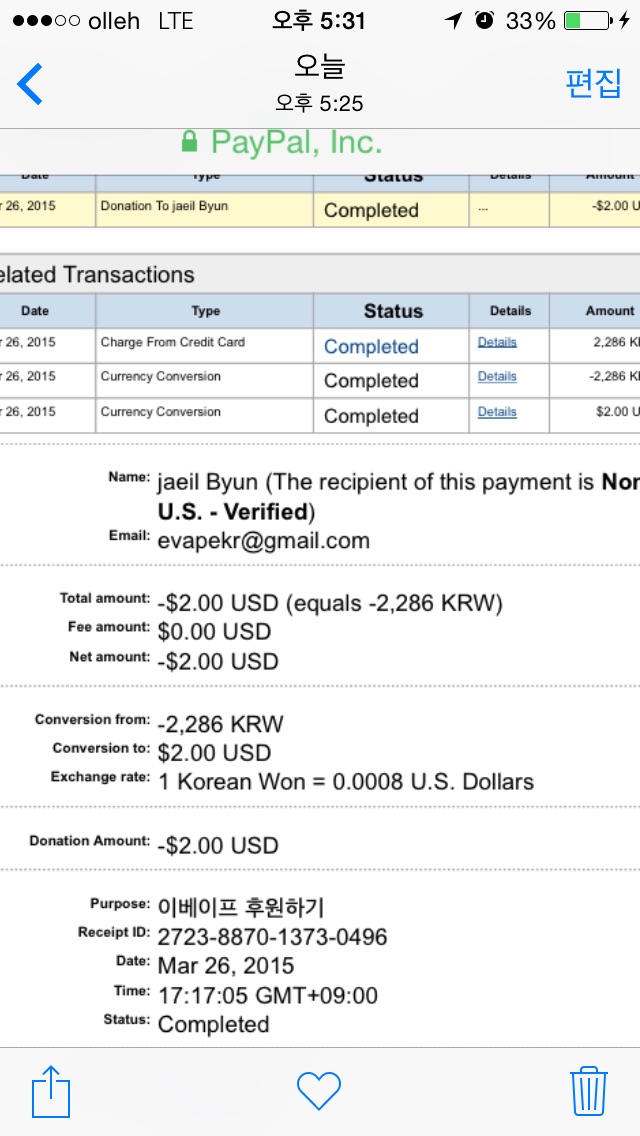Tap the 오늘 title in navigation bar
640x1136 pixels.
(319, 68)
